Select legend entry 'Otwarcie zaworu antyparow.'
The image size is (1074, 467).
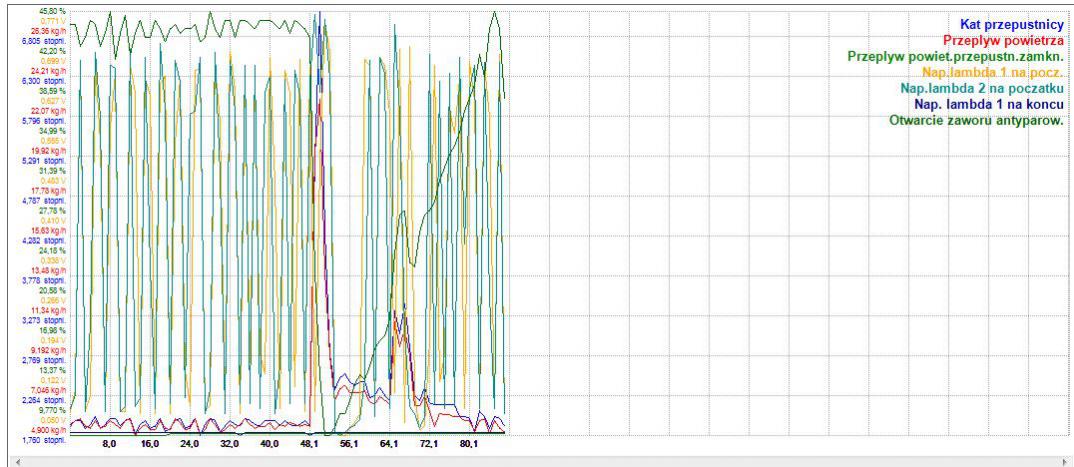[976, 121]
